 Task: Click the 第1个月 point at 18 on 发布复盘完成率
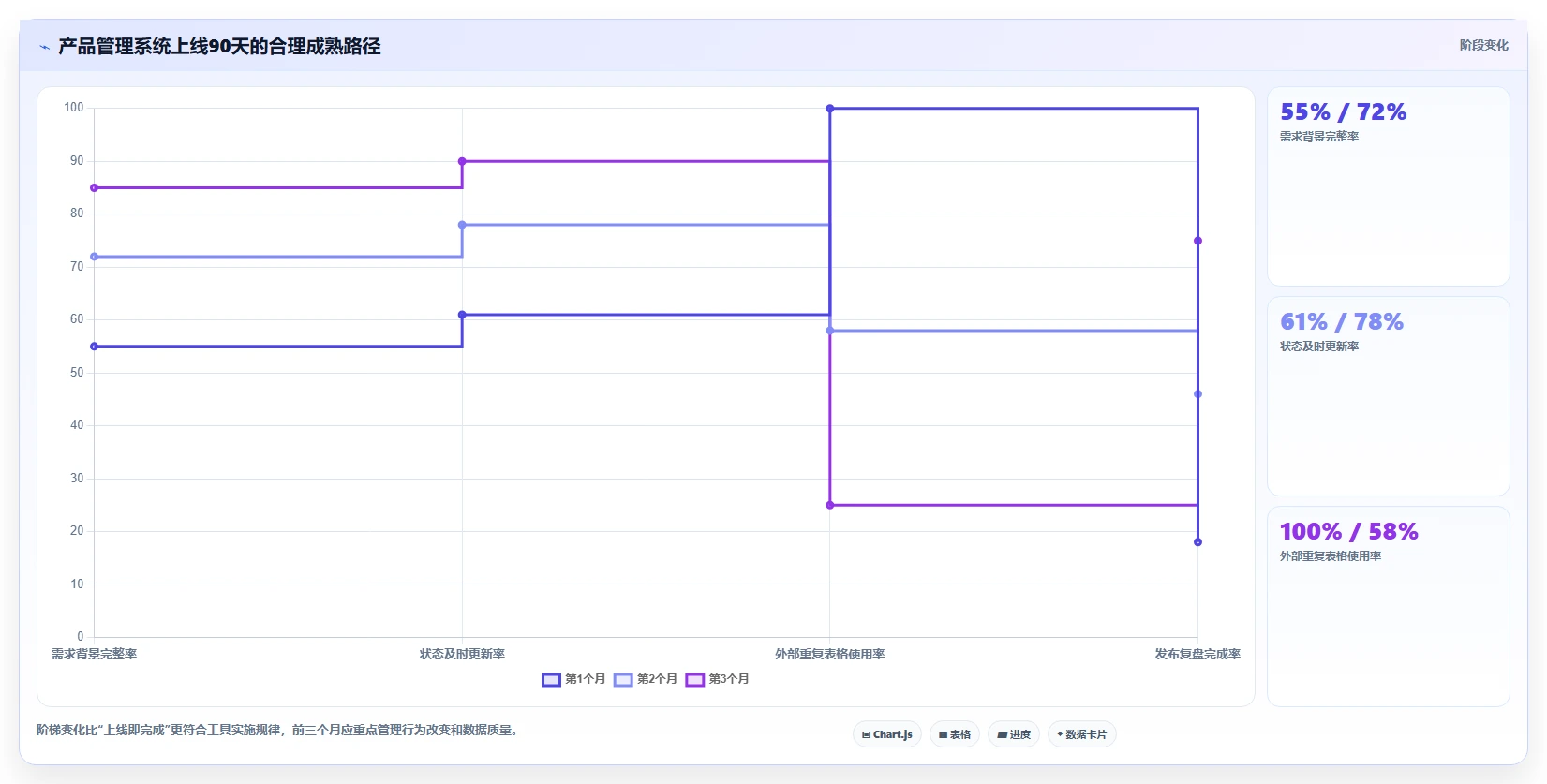pyautogui.click(x=1197, y=542)
